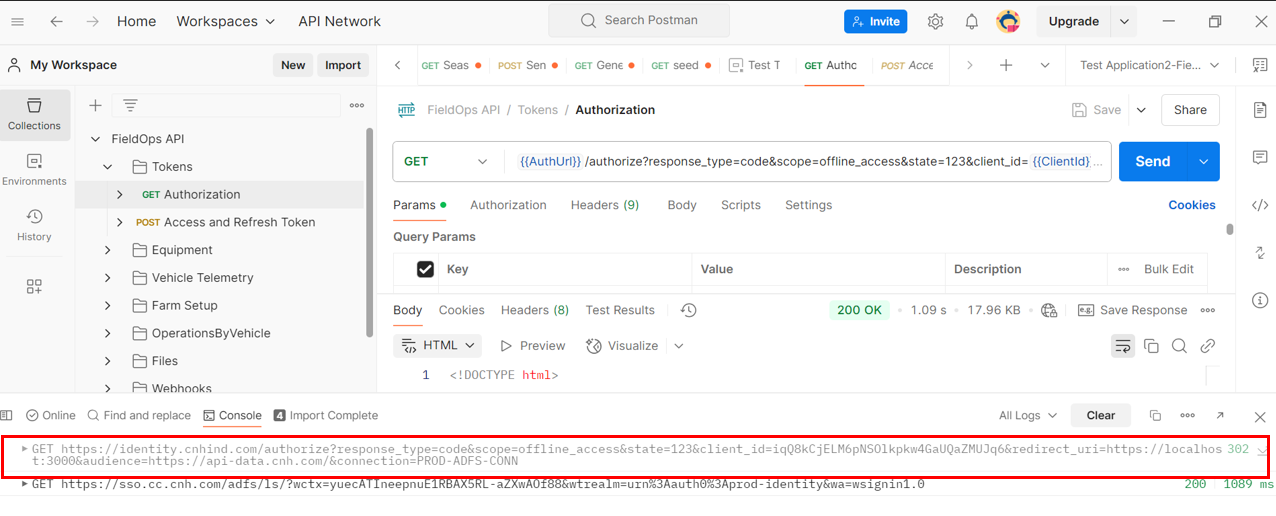The height and width of the screenshot is (516, 1276).
Task: Expand the All Logs filter dropdown
Action: pyautogui.click(x=1027, y=415)
